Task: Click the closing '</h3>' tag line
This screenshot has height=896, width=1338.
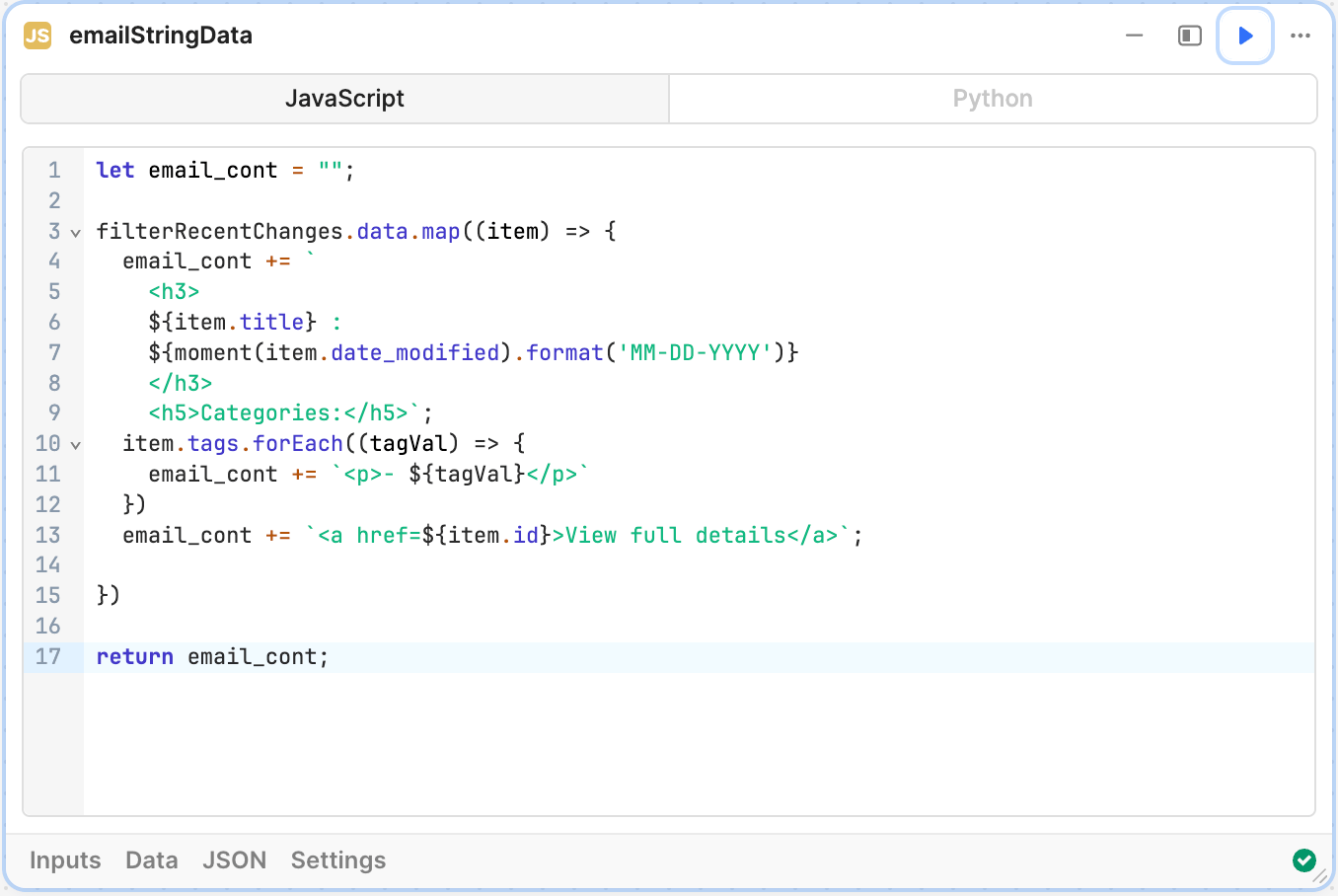Action: [x=181, y=383]
